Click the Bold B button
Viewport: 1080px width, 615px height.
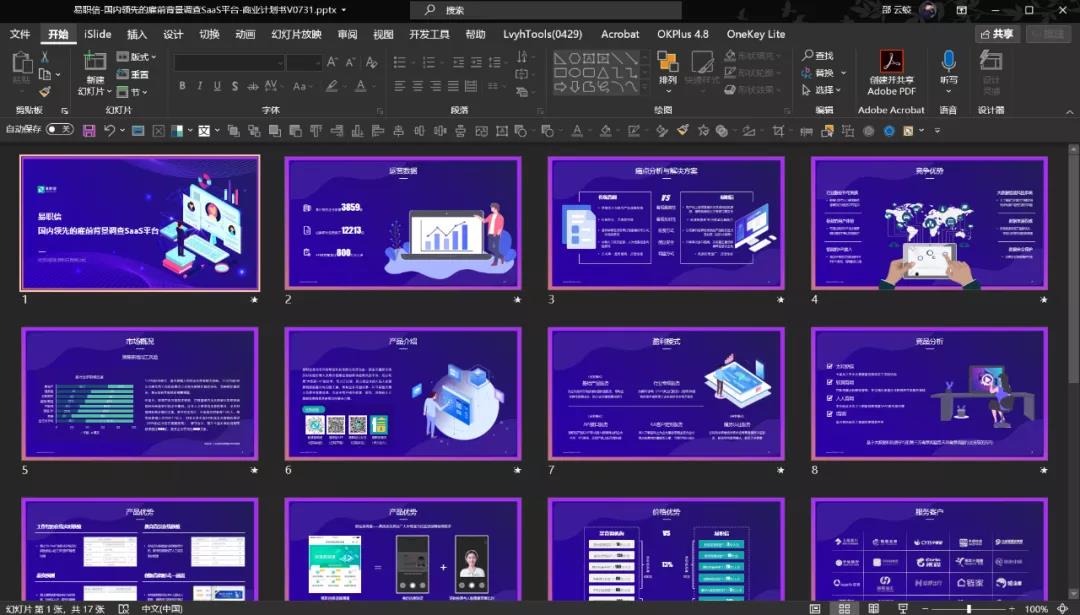182,86
